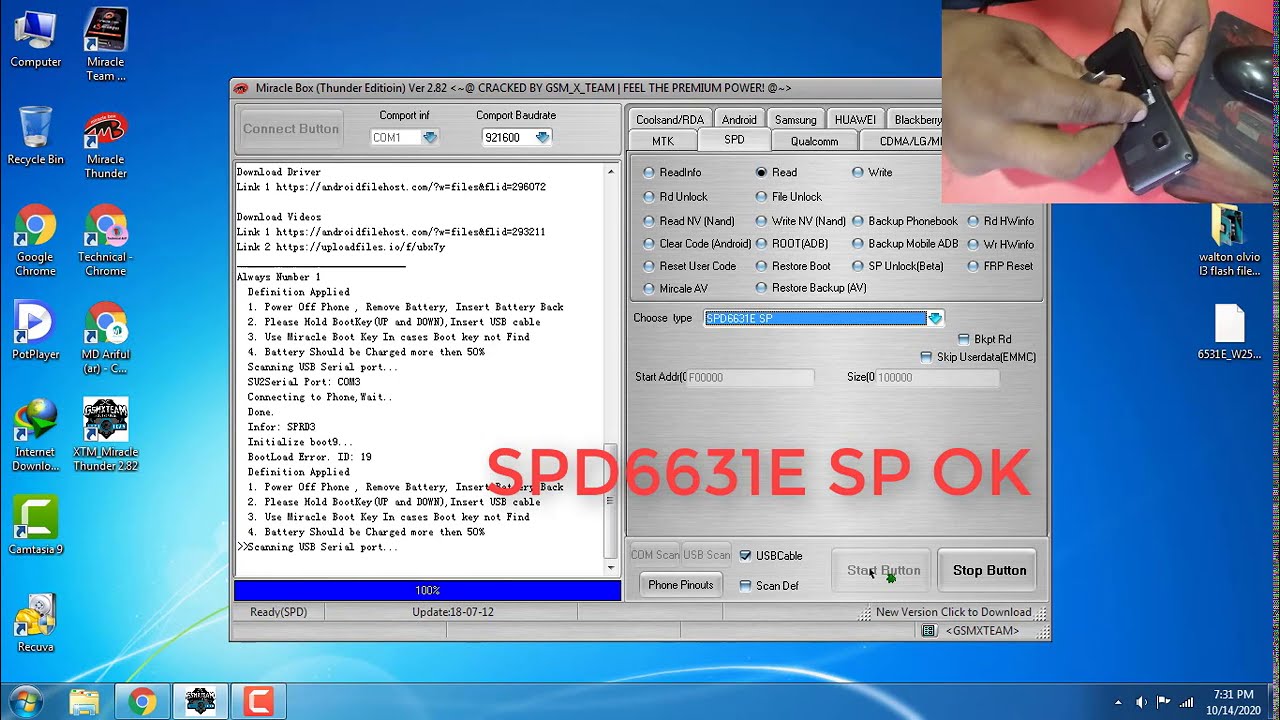Click New Version Click to Download link
Viewport: 1280px width, 720px height.
953,612
